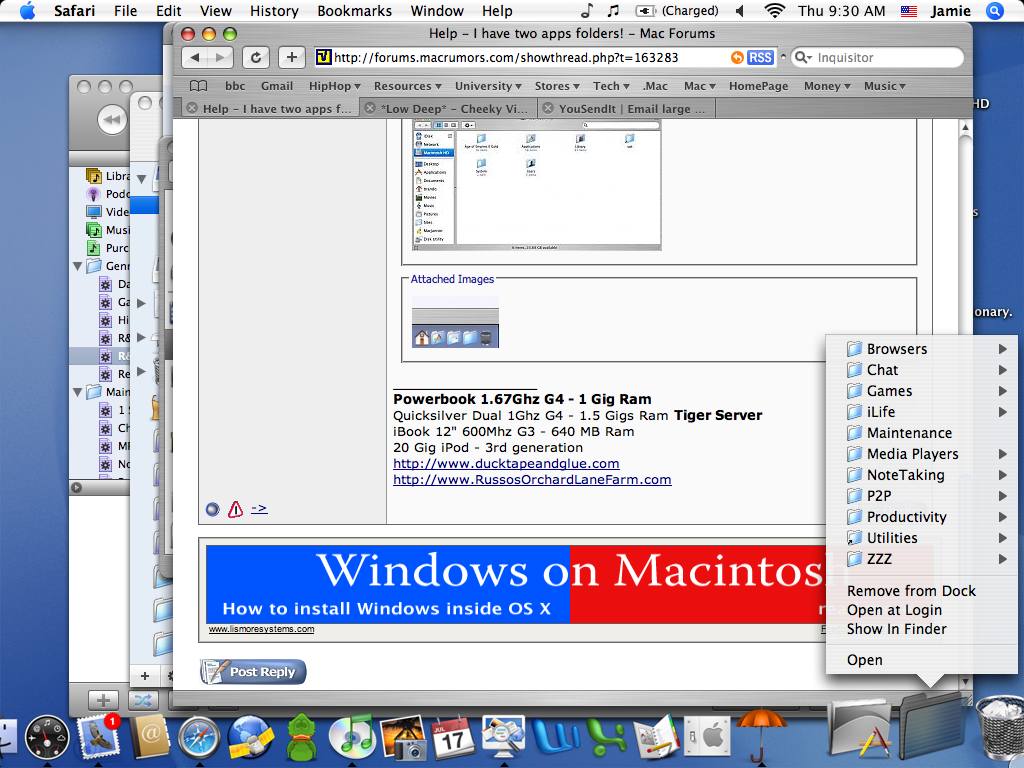Screen dimensions: 1024x768
Task: Open the HipHop bookmarks dropdown
Action: 334,86
